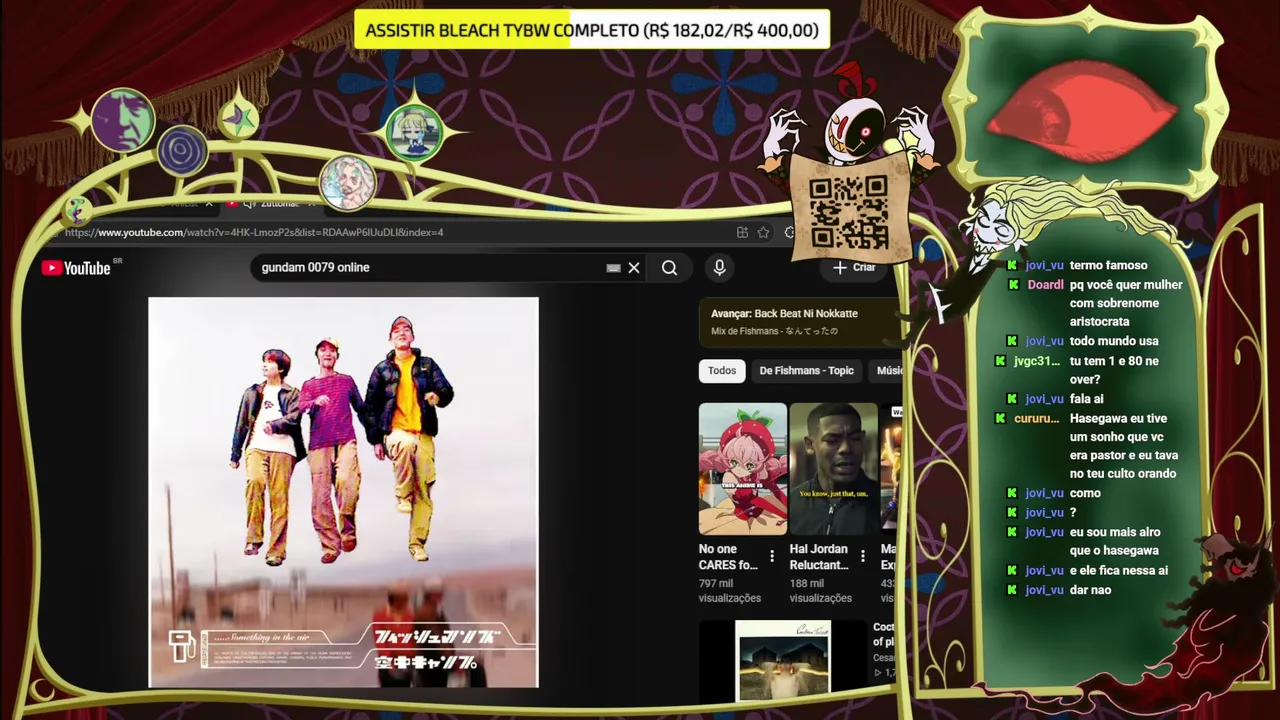Click the extension icon left of the bookmark star

point(742,232)
